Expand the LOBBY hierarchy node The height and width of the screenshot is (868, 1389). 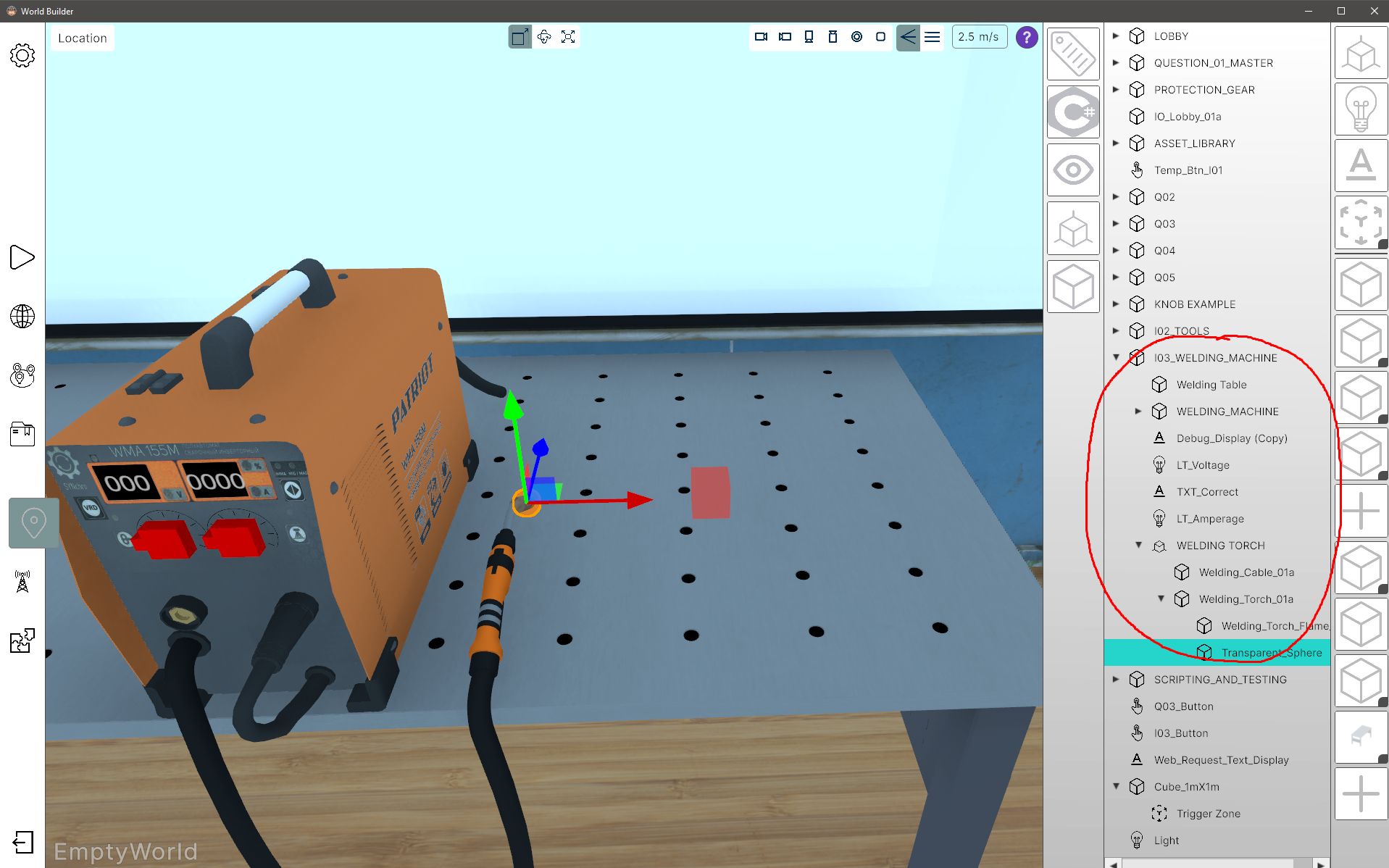(1116, 36)
